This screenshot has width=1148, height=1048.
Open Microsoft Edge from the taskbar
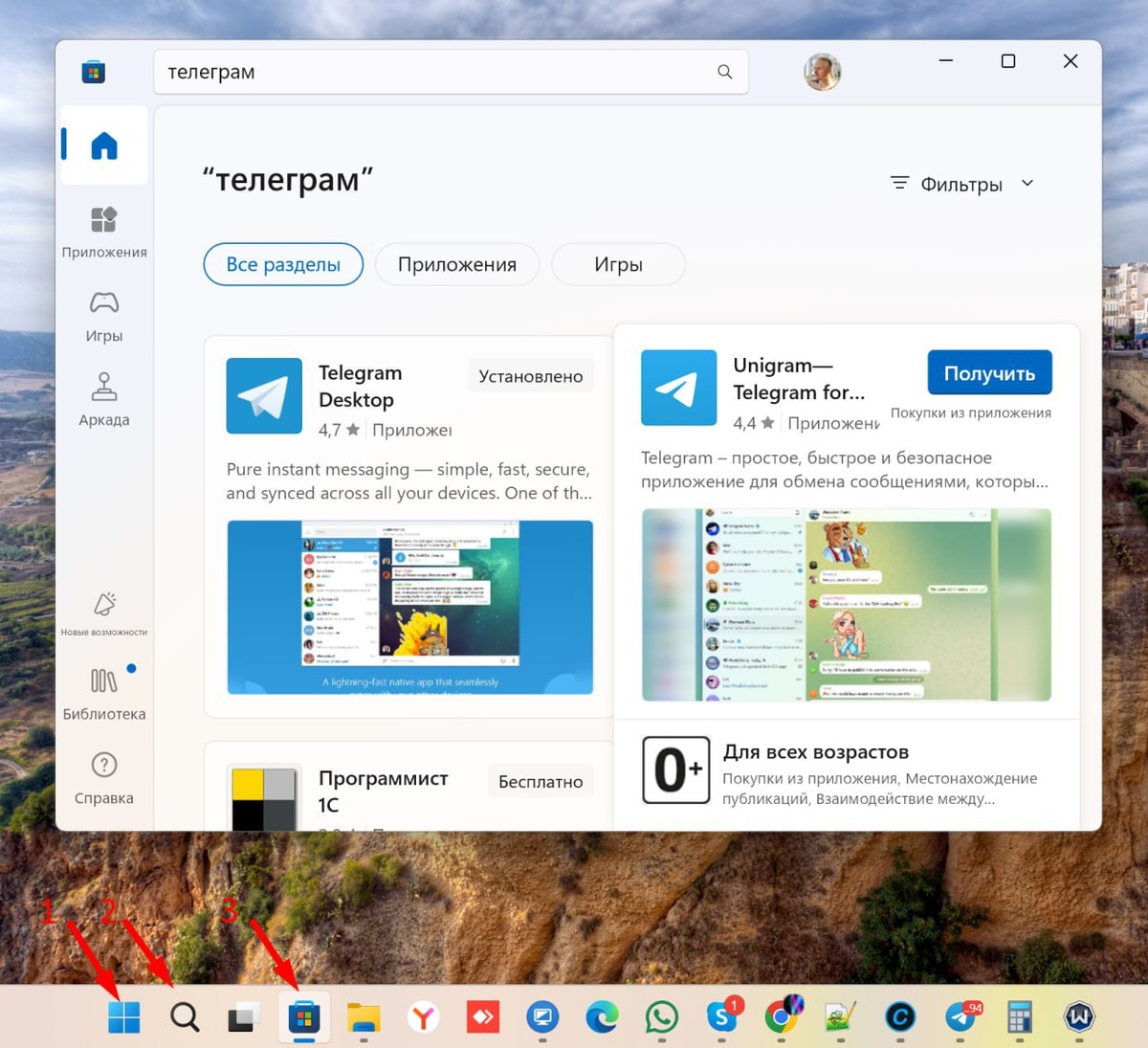point(602,1017)
